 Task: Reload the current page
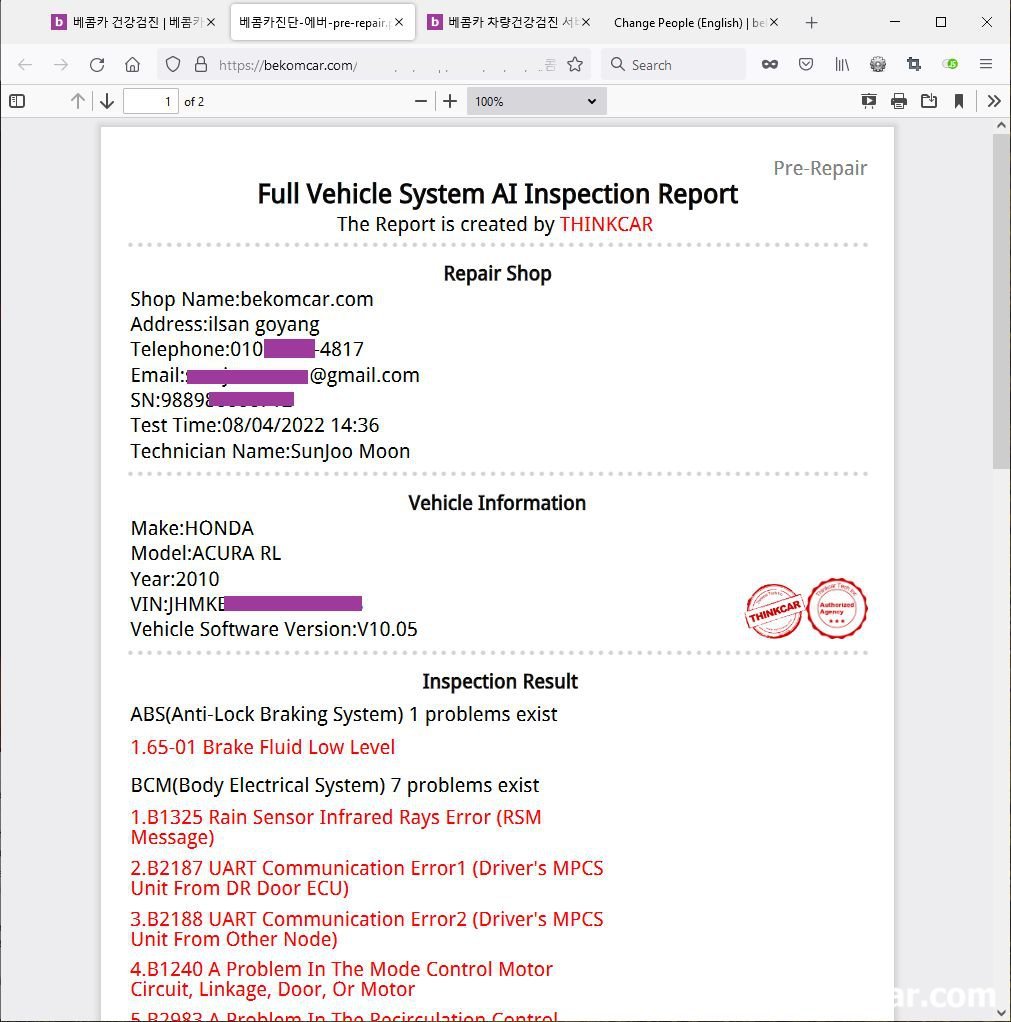tap(97, 65)
